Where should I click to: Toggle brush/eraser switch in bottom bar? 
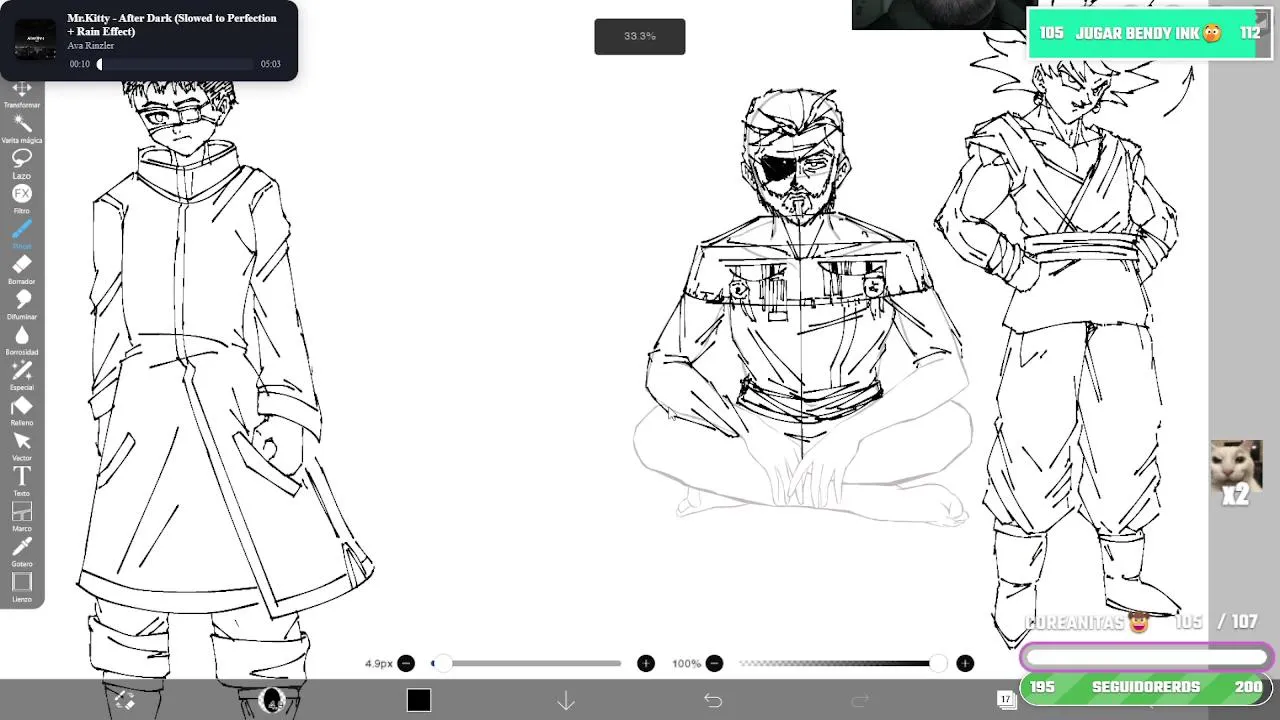[x=124, y=700]
